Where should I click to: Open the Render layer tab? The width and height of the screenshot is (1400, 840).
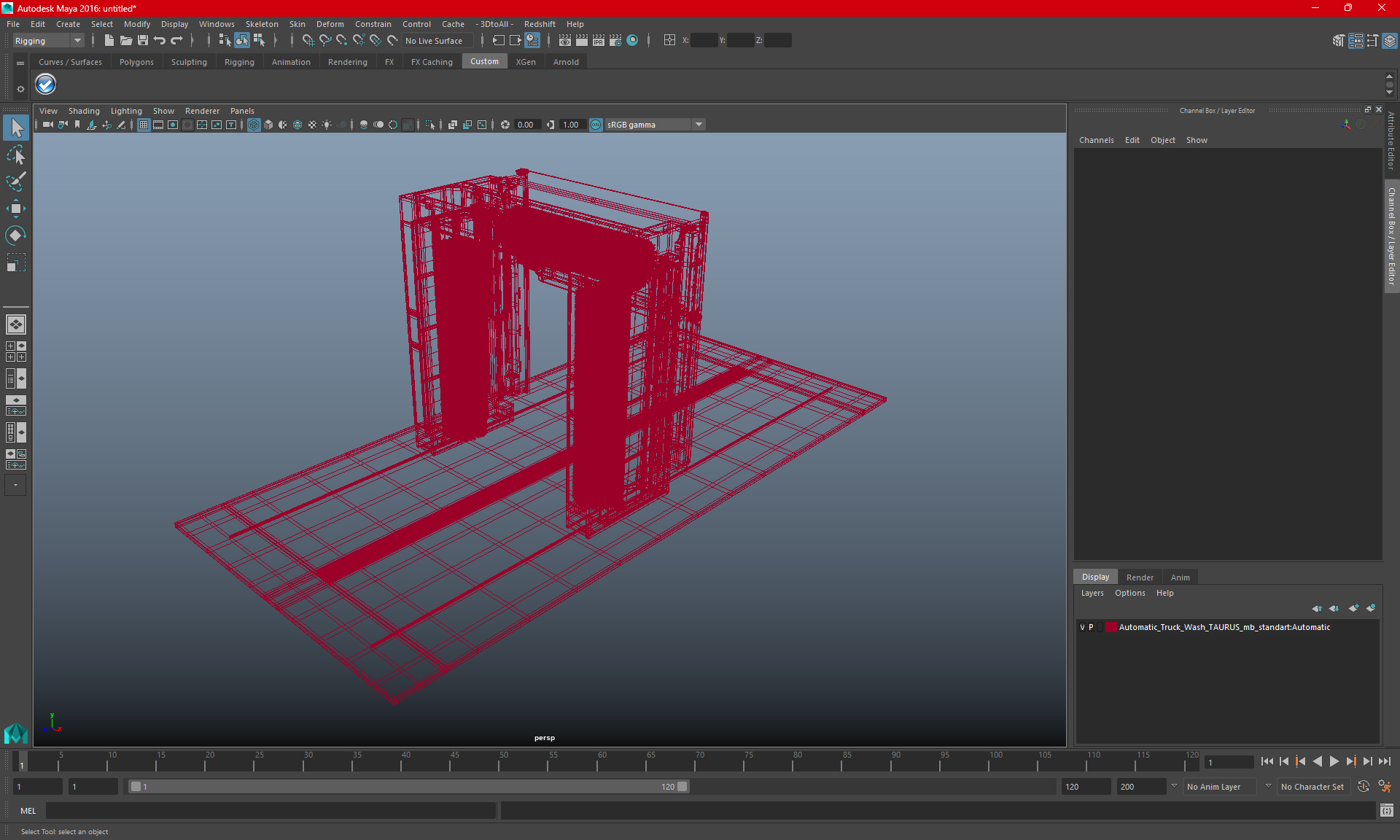1140,577
